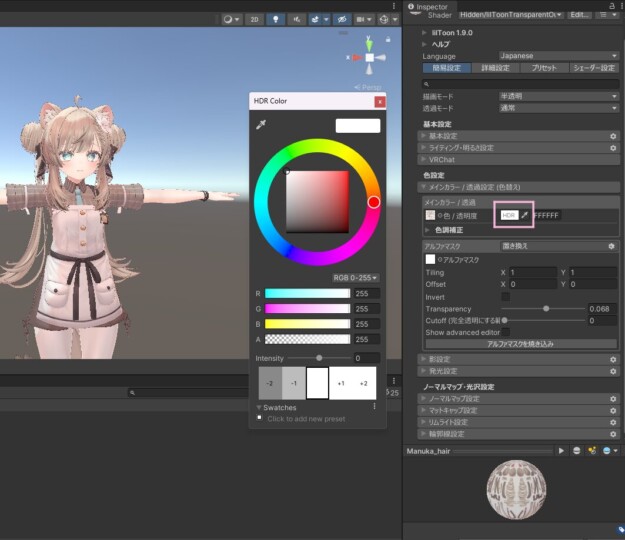Open the アルファマスク mode dropdown
The image size is (625, 540).
(x=553, y=246)
